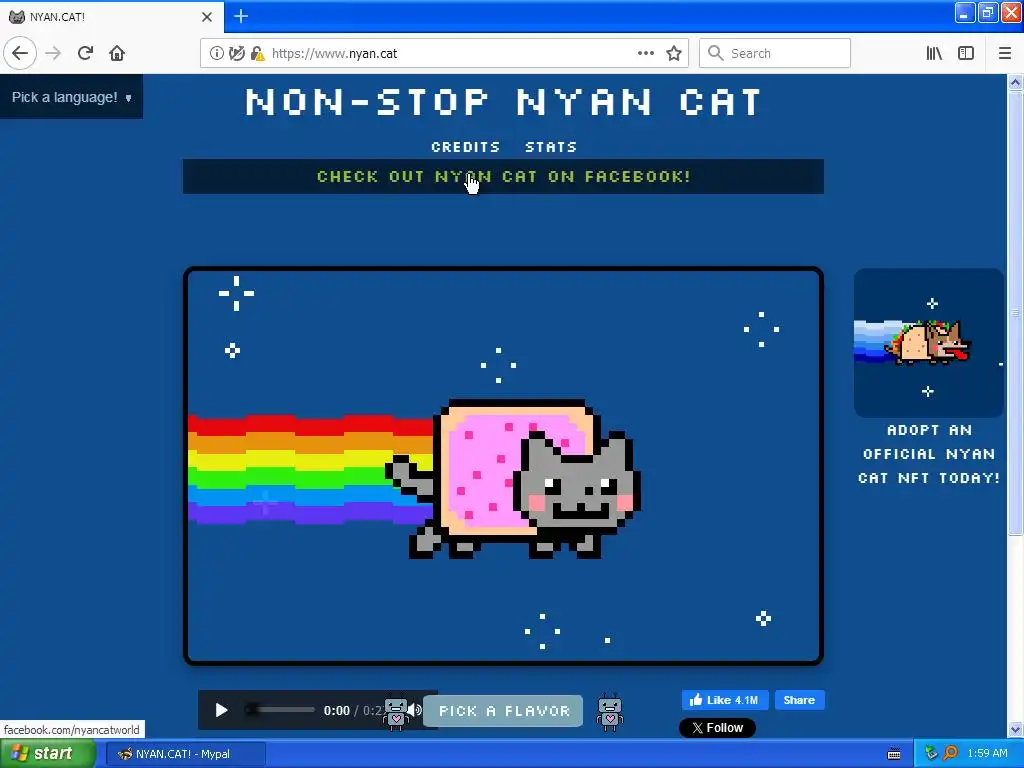Viewport: 1024px width, 768px height.
Task: Click the X Follow button
Action: pos(717,728)
